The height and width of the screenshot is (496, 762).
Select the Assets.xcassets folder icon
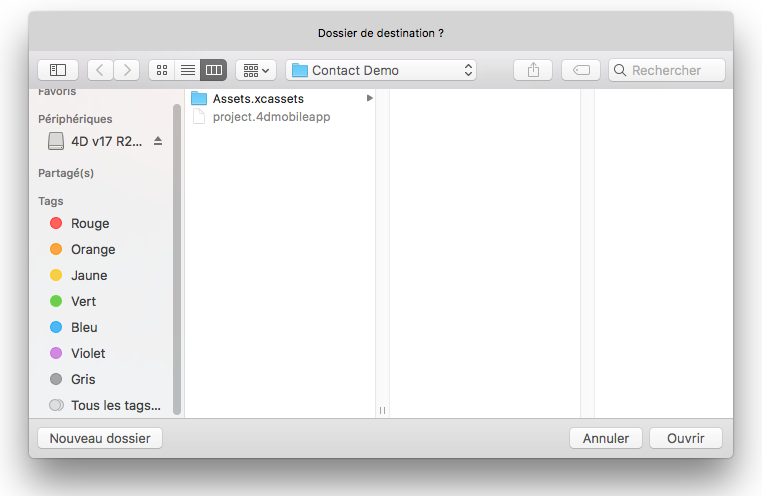coord(198,98)
